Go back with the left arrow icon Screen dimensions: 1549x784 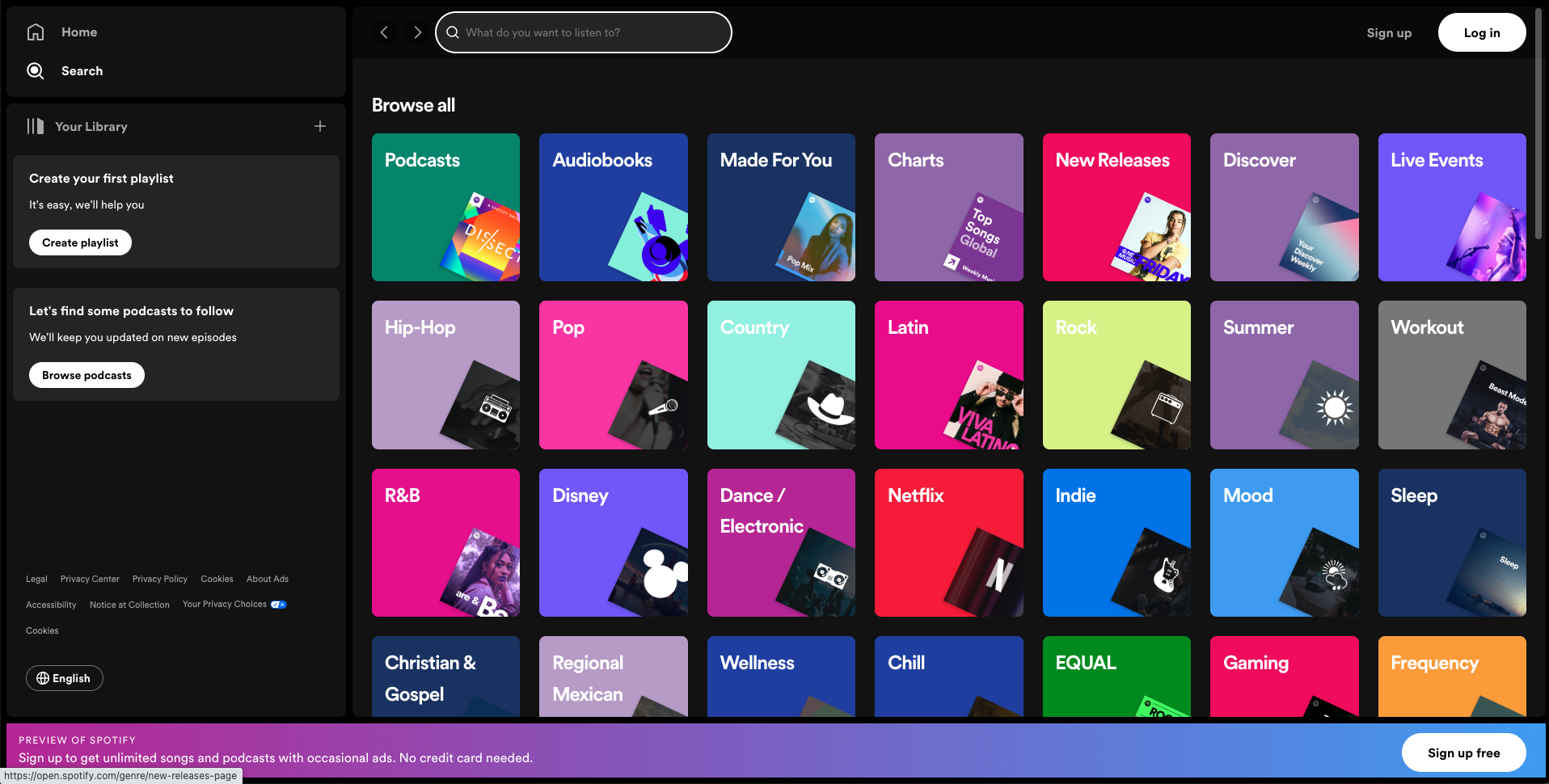[384, 32]
